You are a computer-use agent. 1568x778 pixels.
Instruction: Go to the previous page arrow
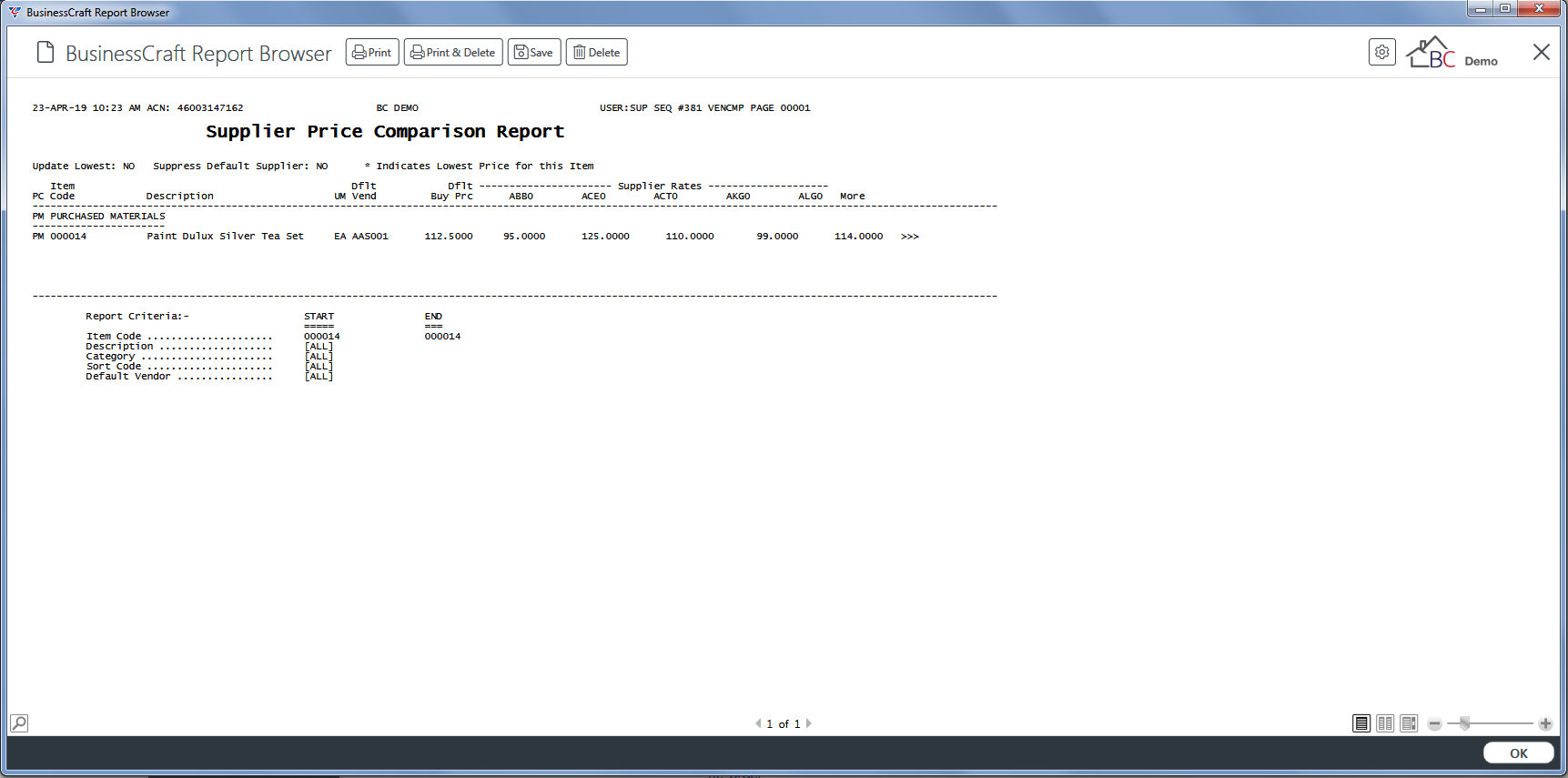pos(758,723)
